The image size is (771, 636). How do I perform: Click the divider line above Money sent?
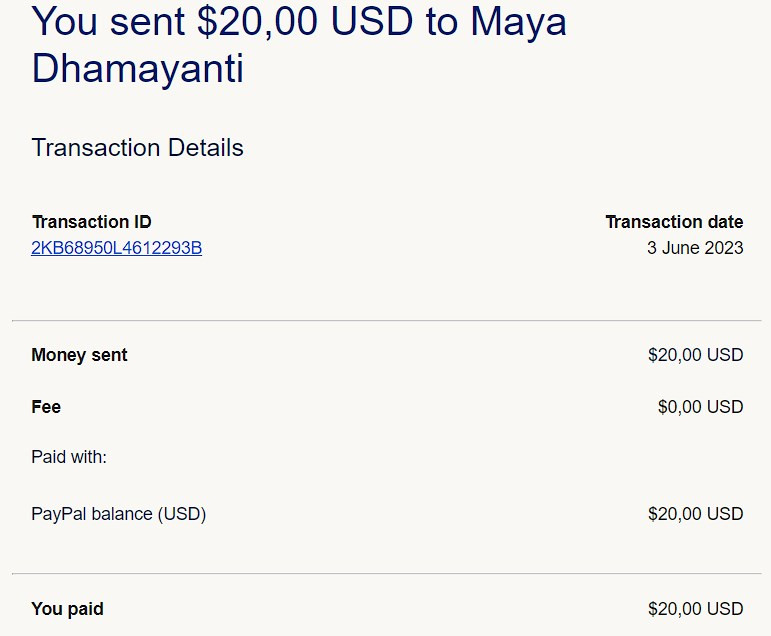pos(386,321)
